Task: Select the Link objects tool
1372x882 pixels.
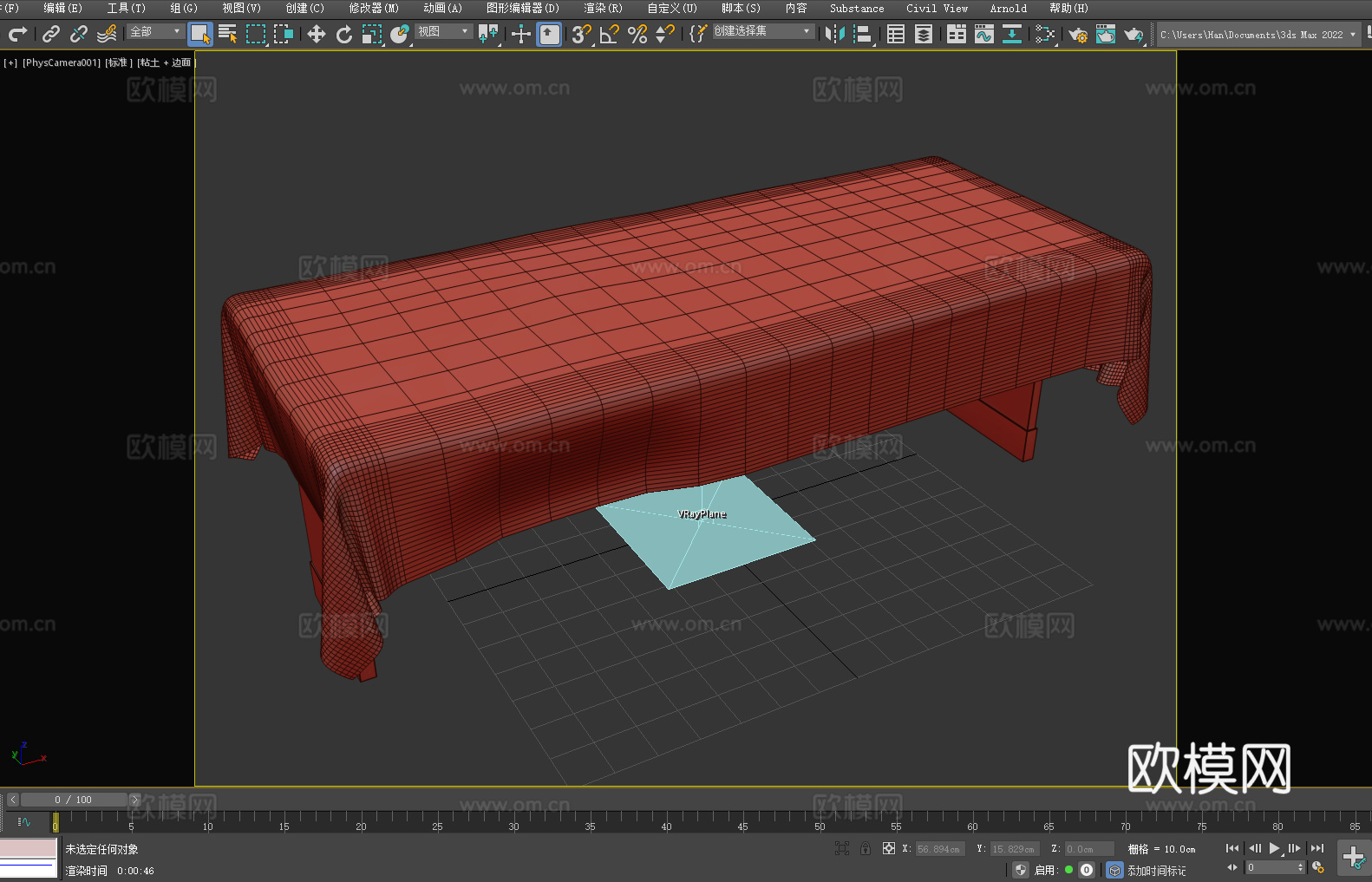Action: point(51,35)
